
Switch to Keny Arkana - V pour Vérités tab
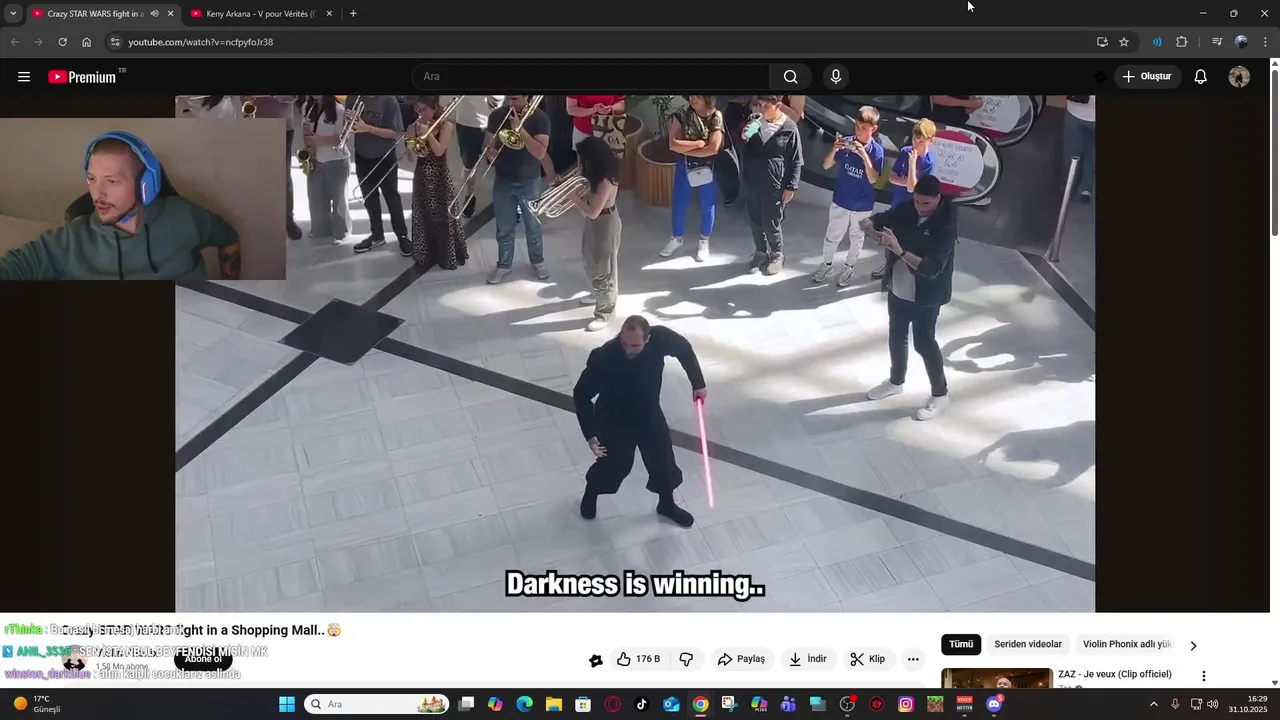tap(261, 14)
